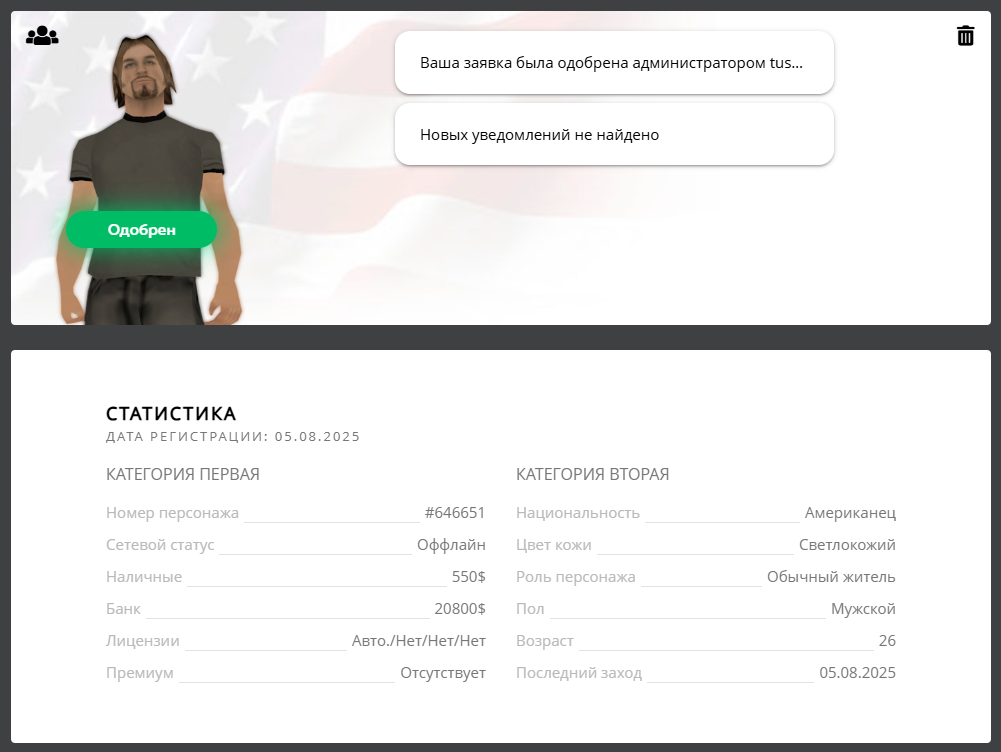Viewport: 1001px width, 752px height.
Task: Delete character via trash bin icon
Action: coord(965,36)
